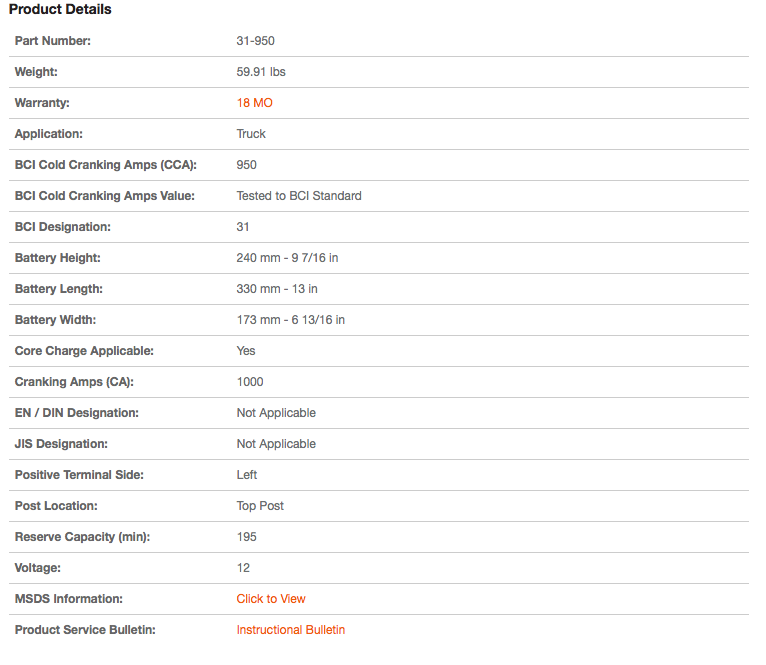Select the part number value 31-950
Screen dimensions: 766x665
(x=255, y=41)
